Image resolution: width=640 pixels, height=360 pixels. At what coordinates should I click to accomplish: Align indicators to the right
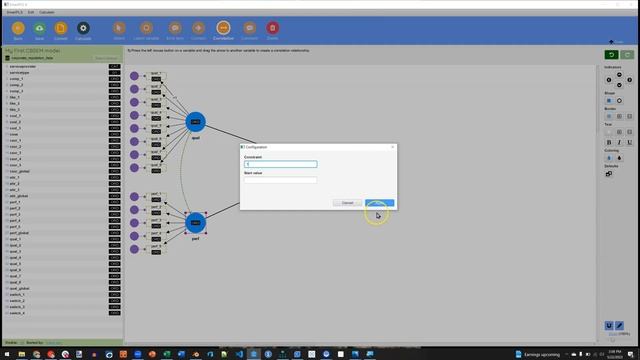pos(629,80)
